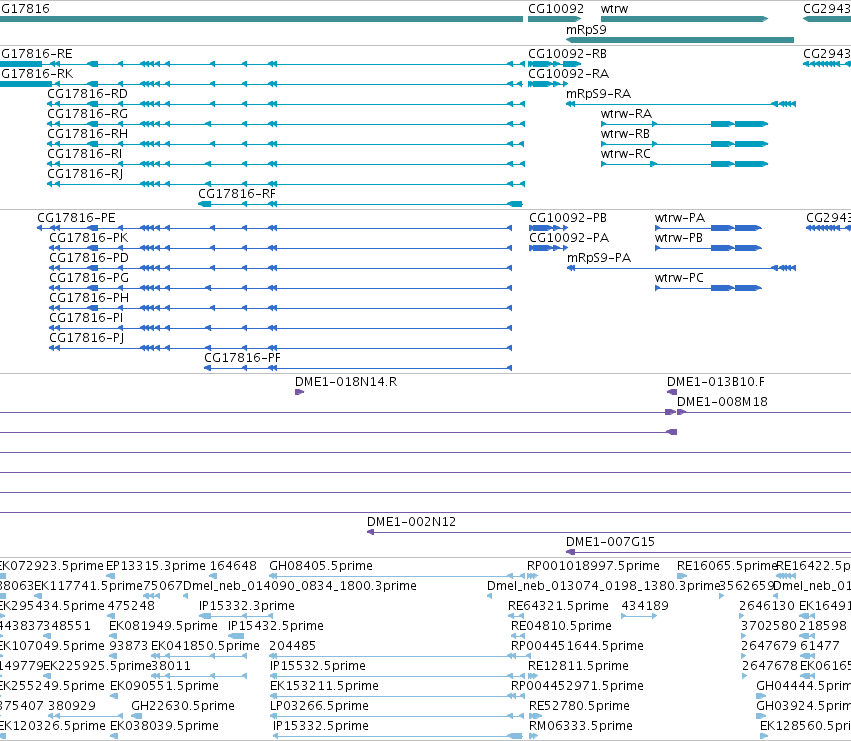Click the wtrw-RA transcript label
851x741 pixels.
pyautogui.click(x=626, y=114)
